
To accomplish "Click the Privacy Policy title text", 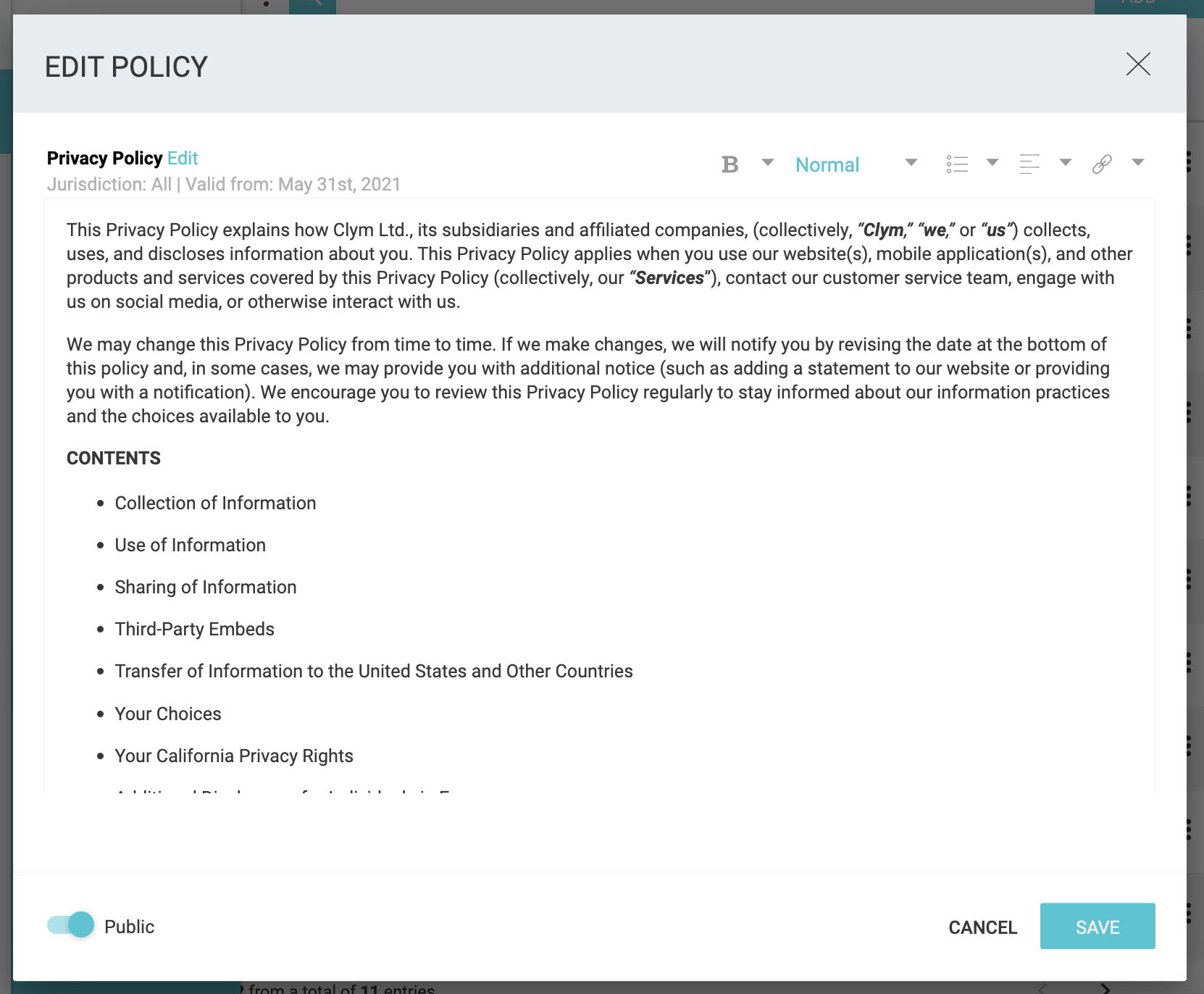I will [x=104, y=158].
